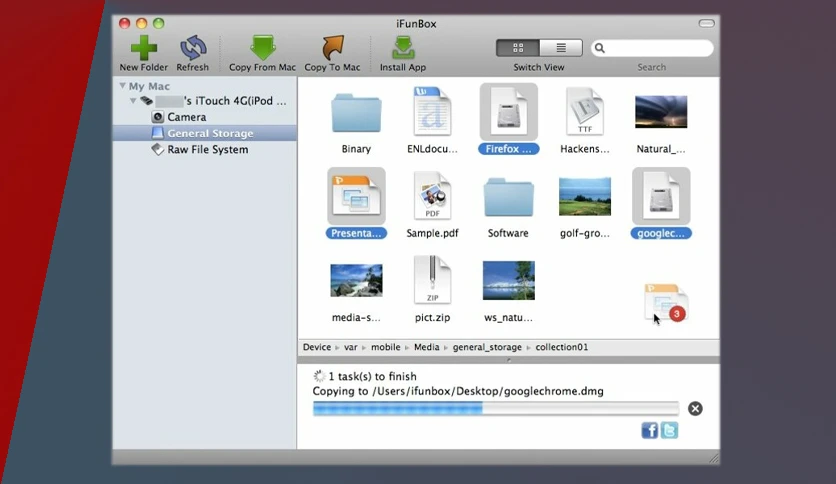836x484 pixels.
Task: Share via the Facebook icon
Action: tap(649, 430)
